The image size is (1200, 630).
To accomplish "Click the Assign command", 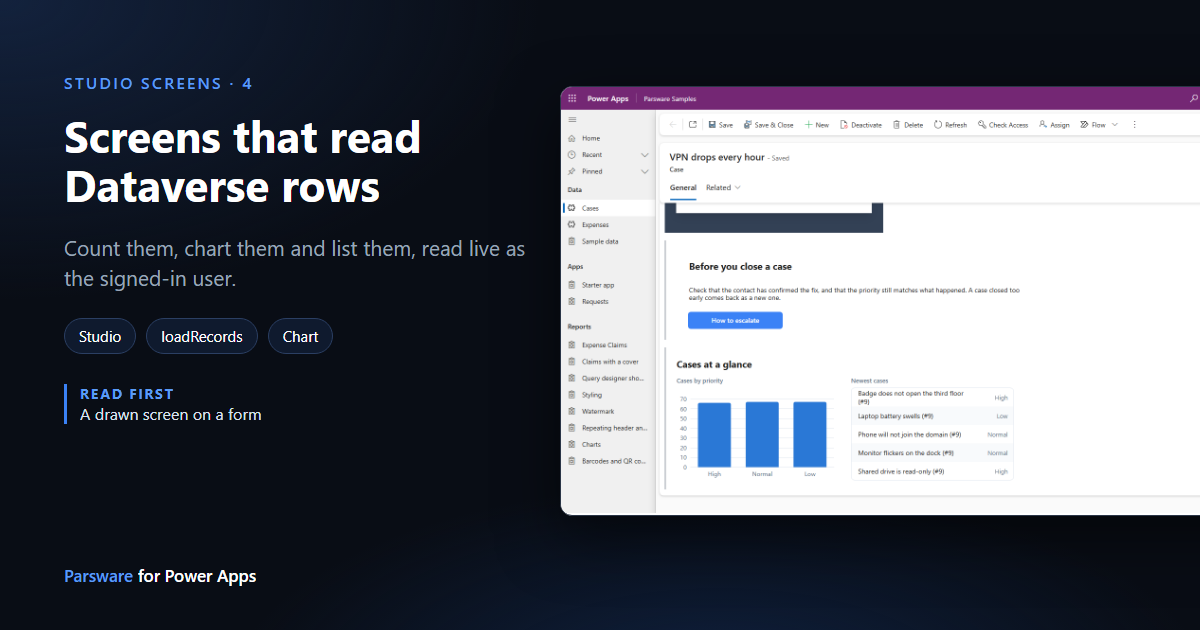I will pyautogui.click(x=1054, y=125).
